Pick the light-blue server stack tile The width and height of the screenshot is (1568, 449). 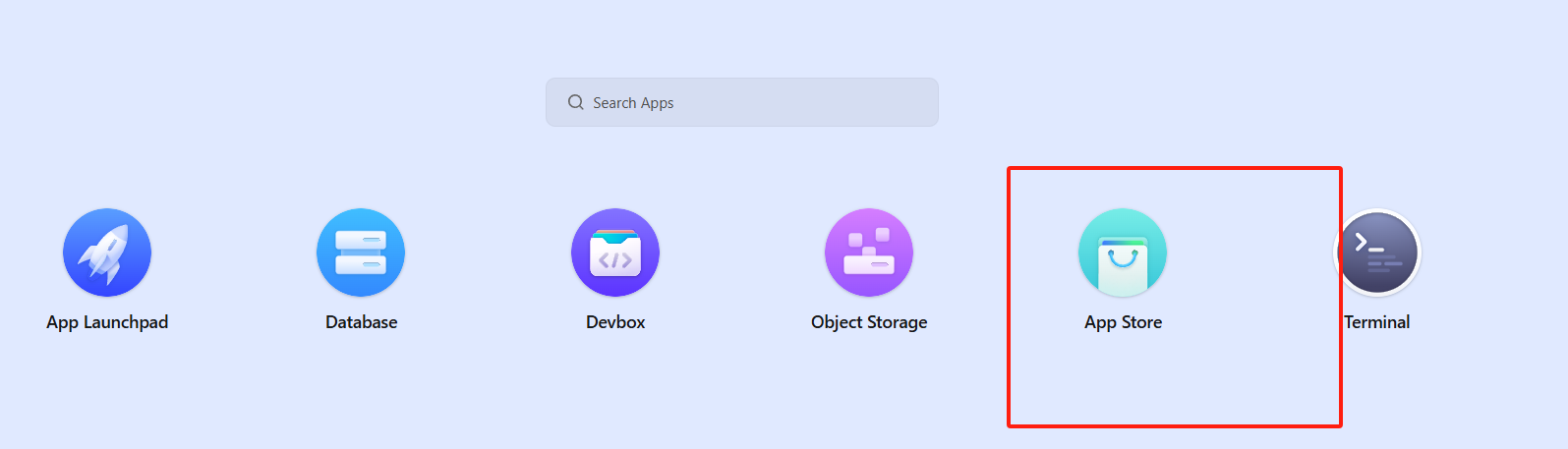pos(361,253)
